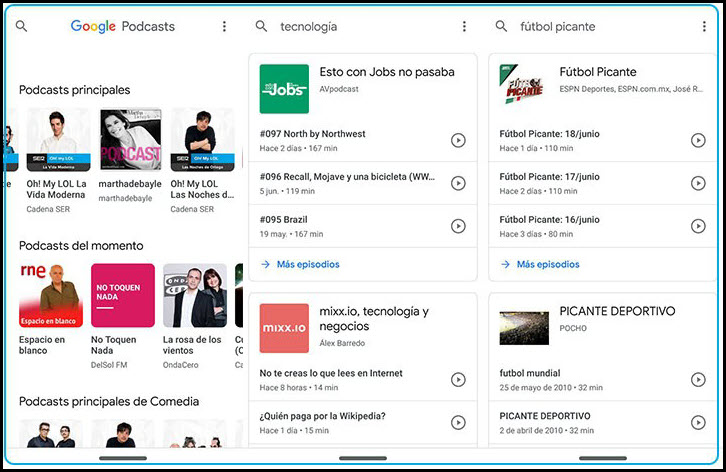Play Fútbol Picante: 18/junio episode
Image resolution: width=726 pixels, height=472 pixels.
tap(698, 140)
